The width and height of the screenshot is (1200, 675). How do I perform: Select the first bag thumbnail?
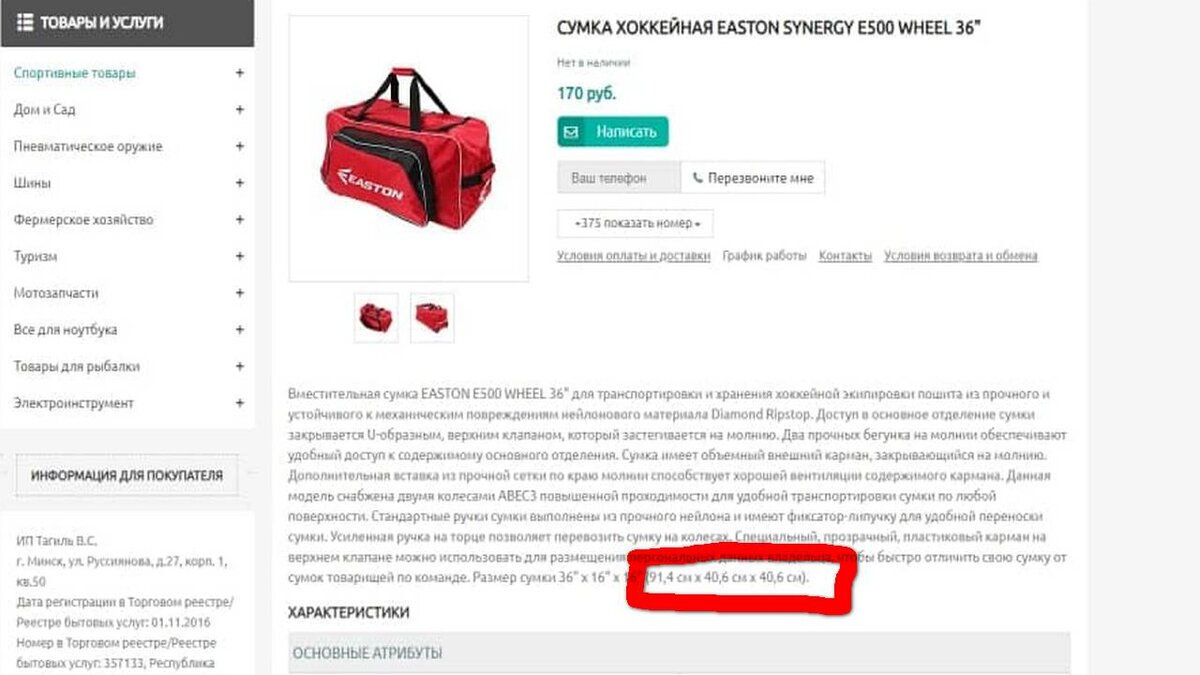click(x=376, y=318)
